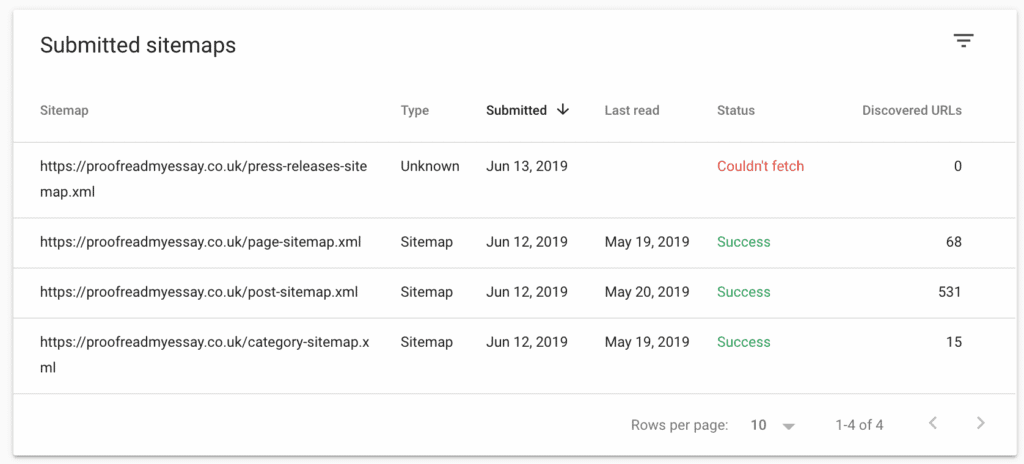Sort by Sitemap column header

click(x=64, y=110)
